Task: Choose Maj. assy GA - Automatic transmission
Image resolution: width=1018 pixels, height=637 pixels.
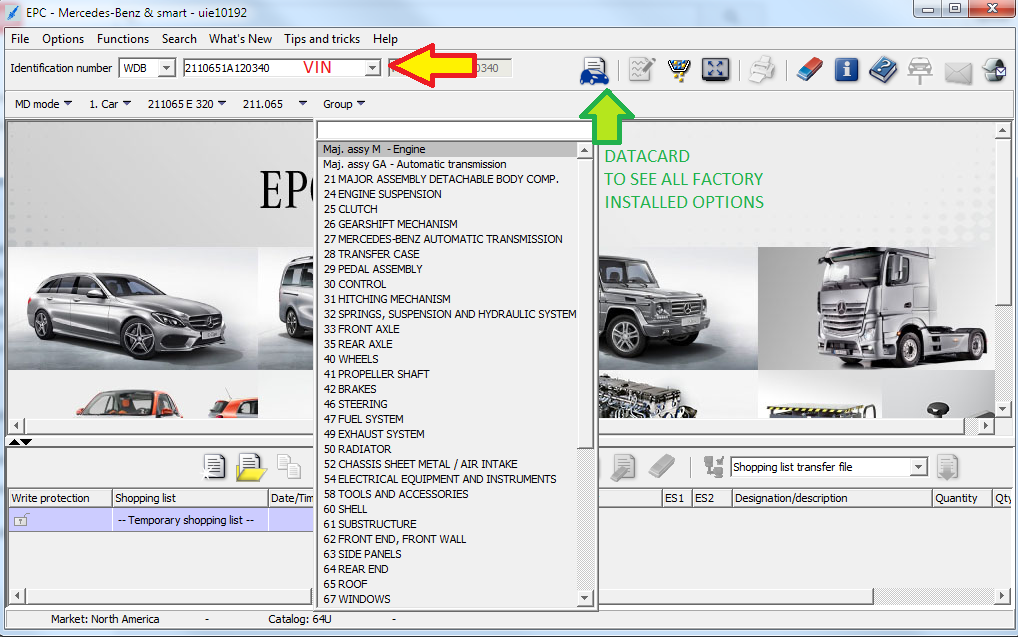Action: (414, 164)
